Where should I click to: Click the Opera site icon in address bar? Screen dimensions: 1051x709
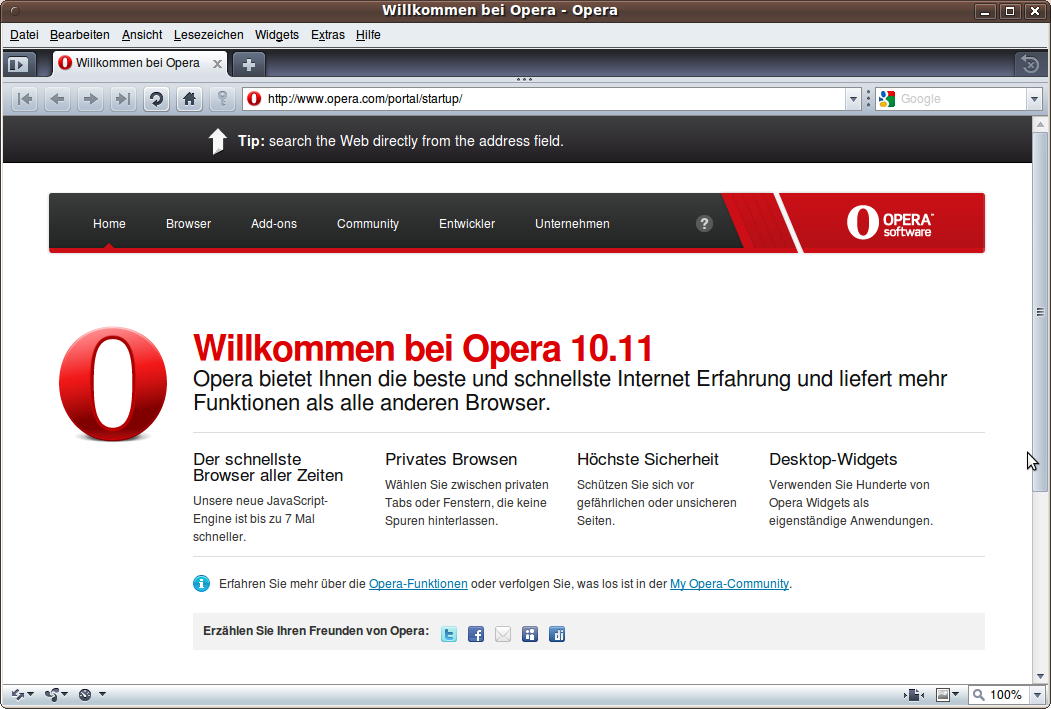[x=254, y=99]
